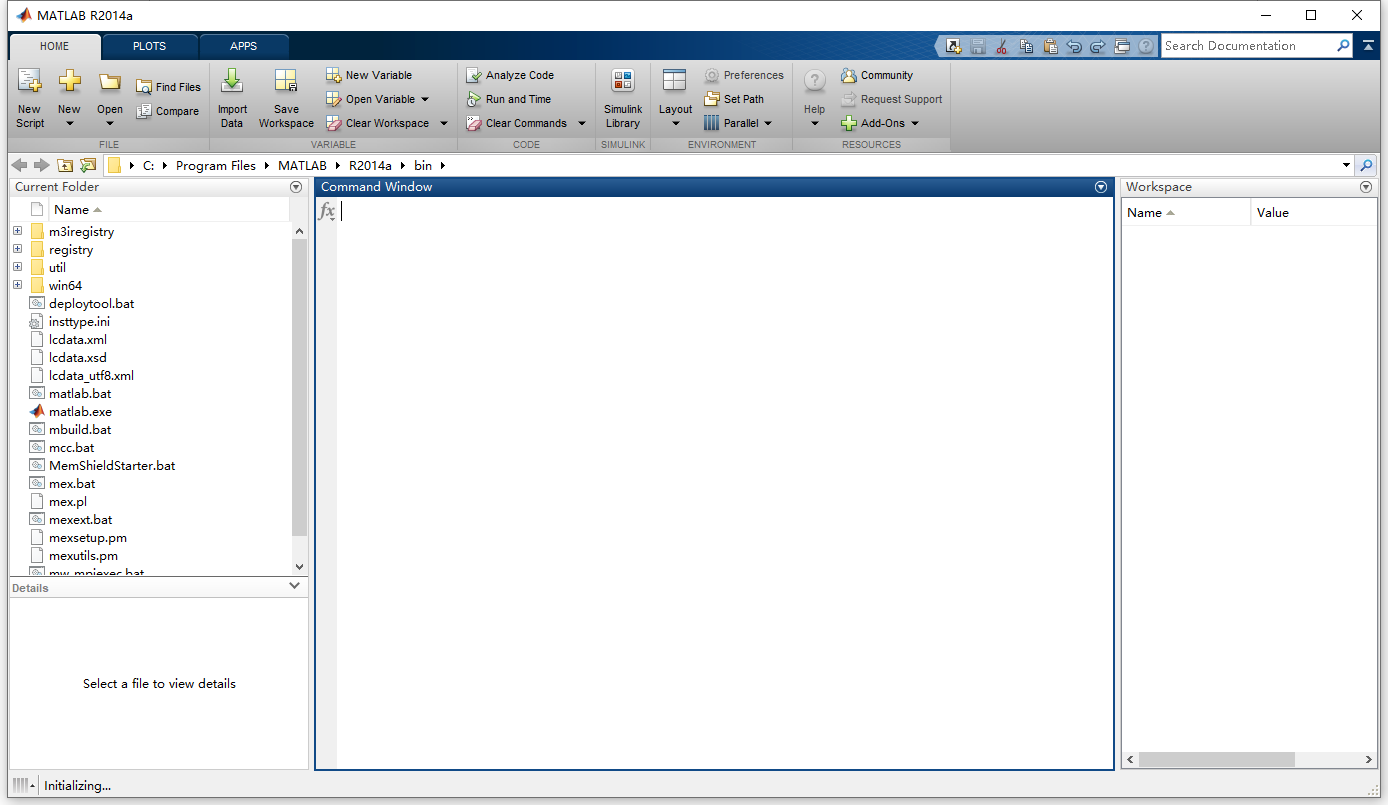Click the Parallel icon
Image resolution: width=1388 pixels, height=805 pixels.
[712, 123]
